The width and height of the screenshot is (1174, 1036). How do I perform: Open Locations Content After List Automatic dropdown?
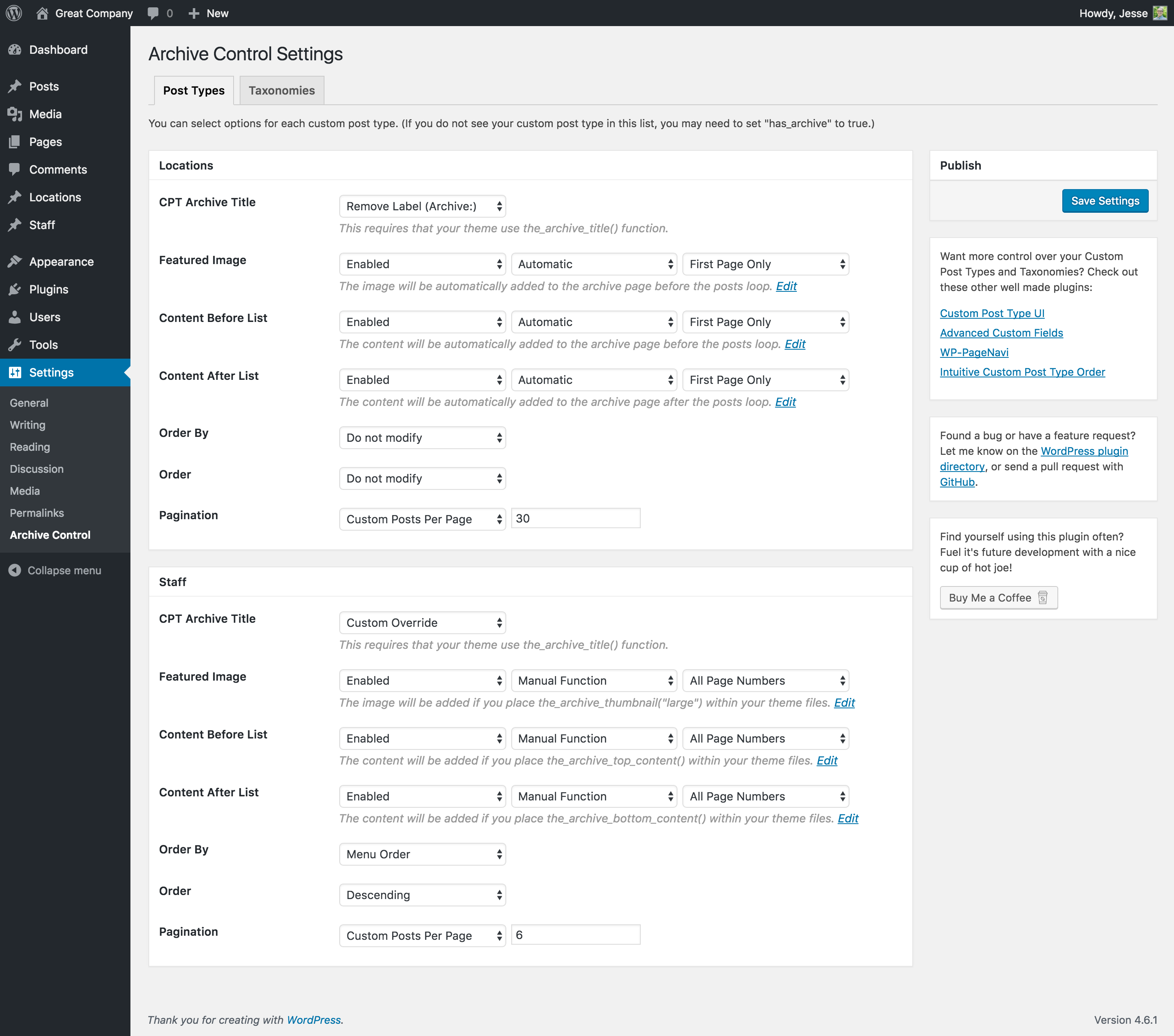pyautogui.click(x=594, y=380)
